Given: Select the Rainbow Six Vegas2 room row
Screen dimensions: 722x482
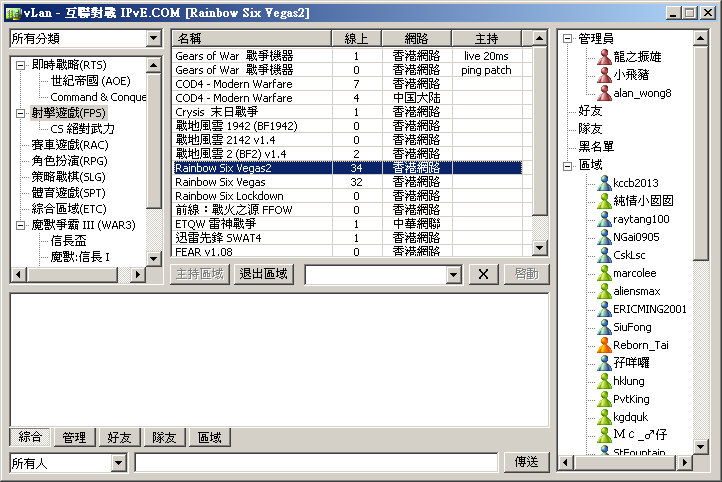Looking at the screenshot, I should point(347,168).
